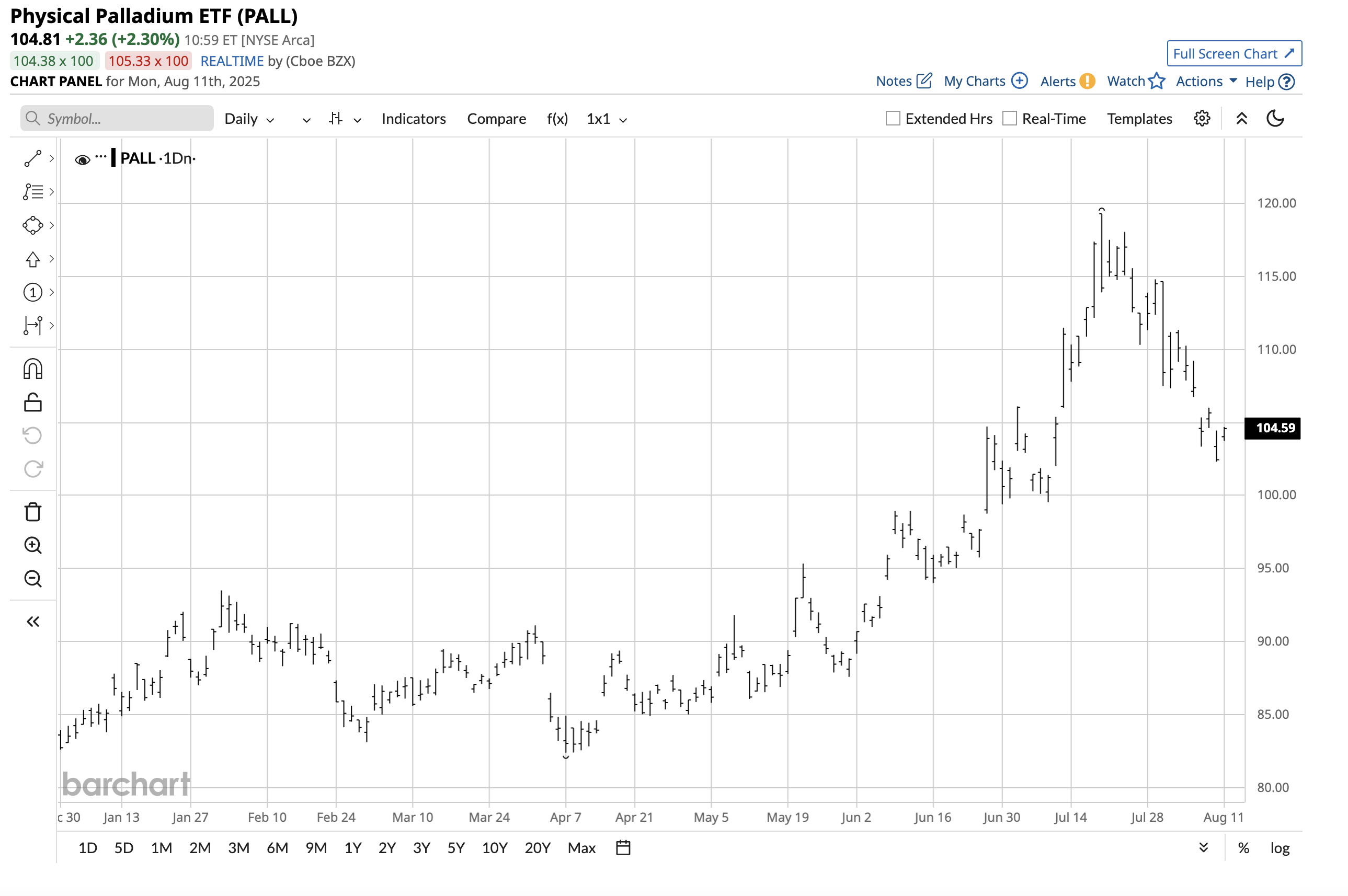Viewport: 1348px width, 896px height.
Task: Select the 5D time range
Action: (x=123, y=847)
